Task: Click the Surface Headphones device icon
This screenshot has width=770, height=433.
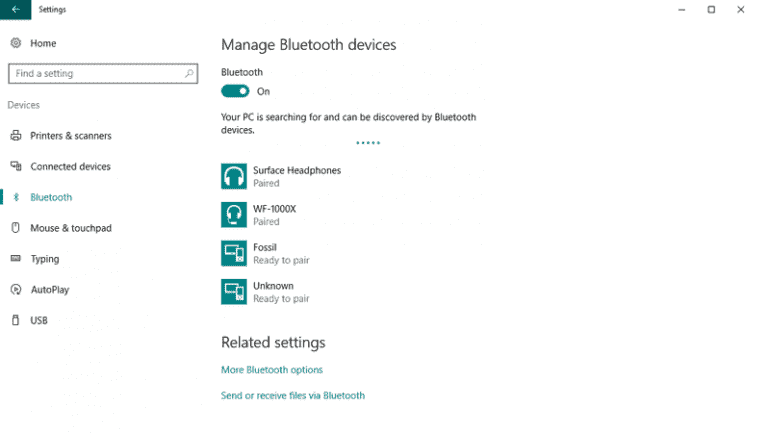Action: [x=234, y=176]
